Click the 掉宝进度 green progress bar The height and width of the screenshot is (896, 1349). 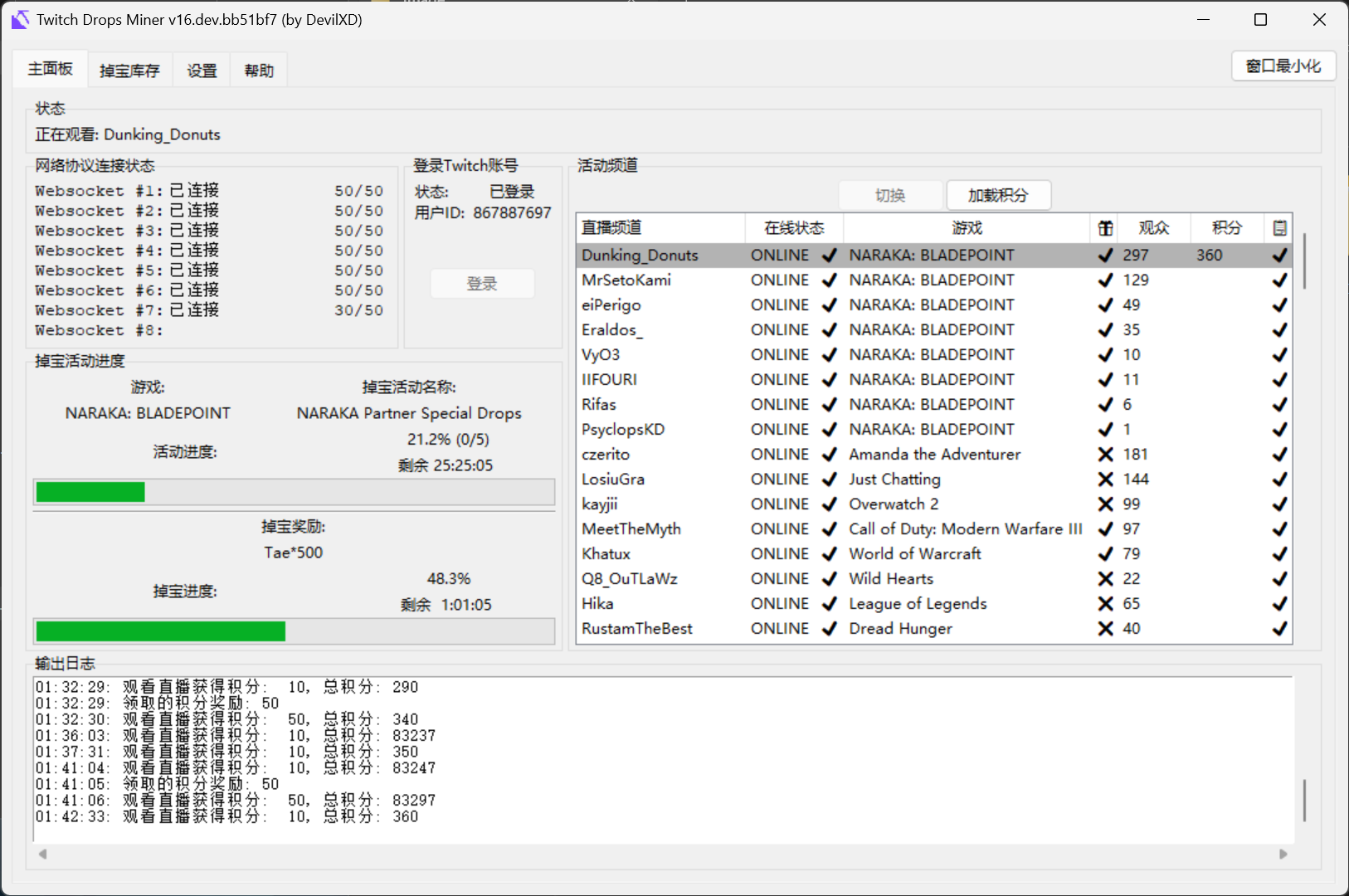point(161,631)
